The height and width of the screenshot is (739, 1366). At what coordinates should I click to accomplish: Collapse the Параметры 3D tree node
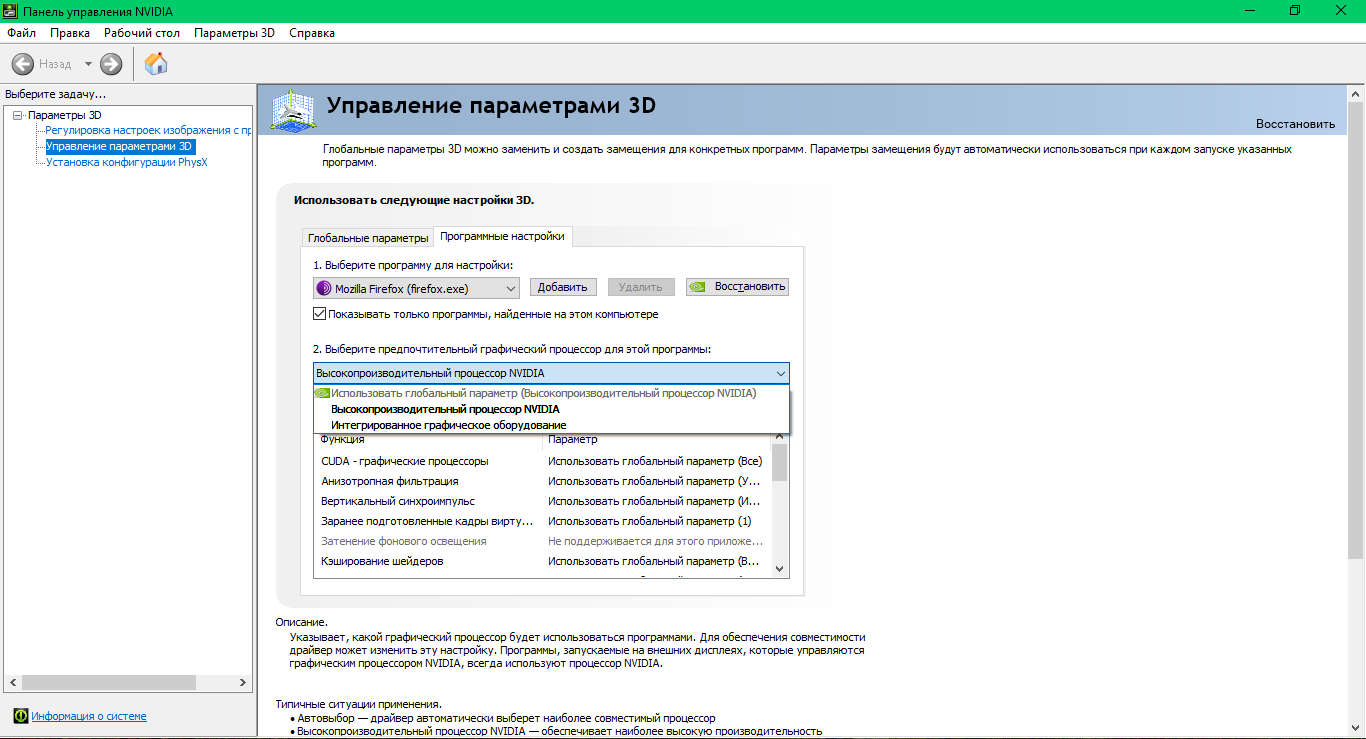pos(17,115)
